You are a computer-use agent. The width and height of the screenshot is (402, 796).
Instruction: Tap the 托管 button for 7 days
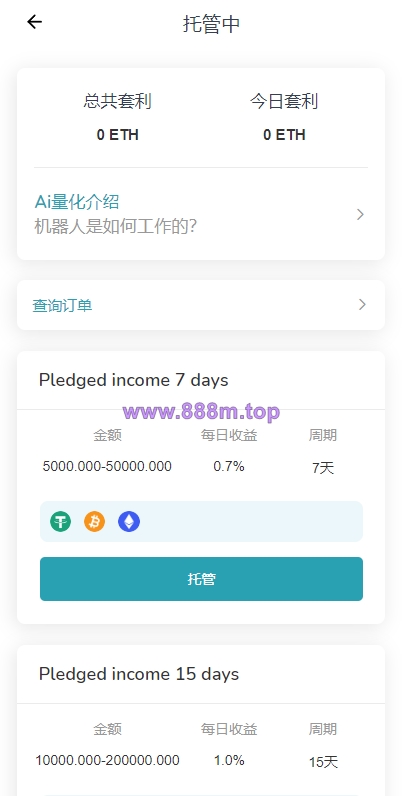point(202,579)
